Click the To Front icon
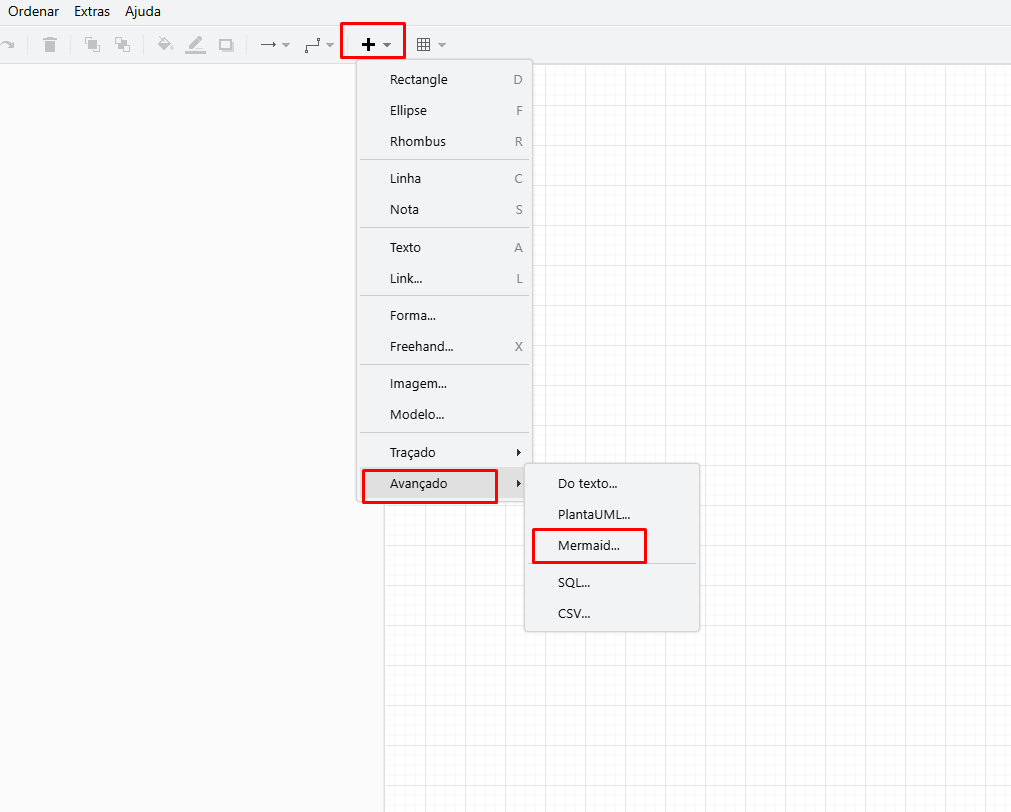 (92, 45)
